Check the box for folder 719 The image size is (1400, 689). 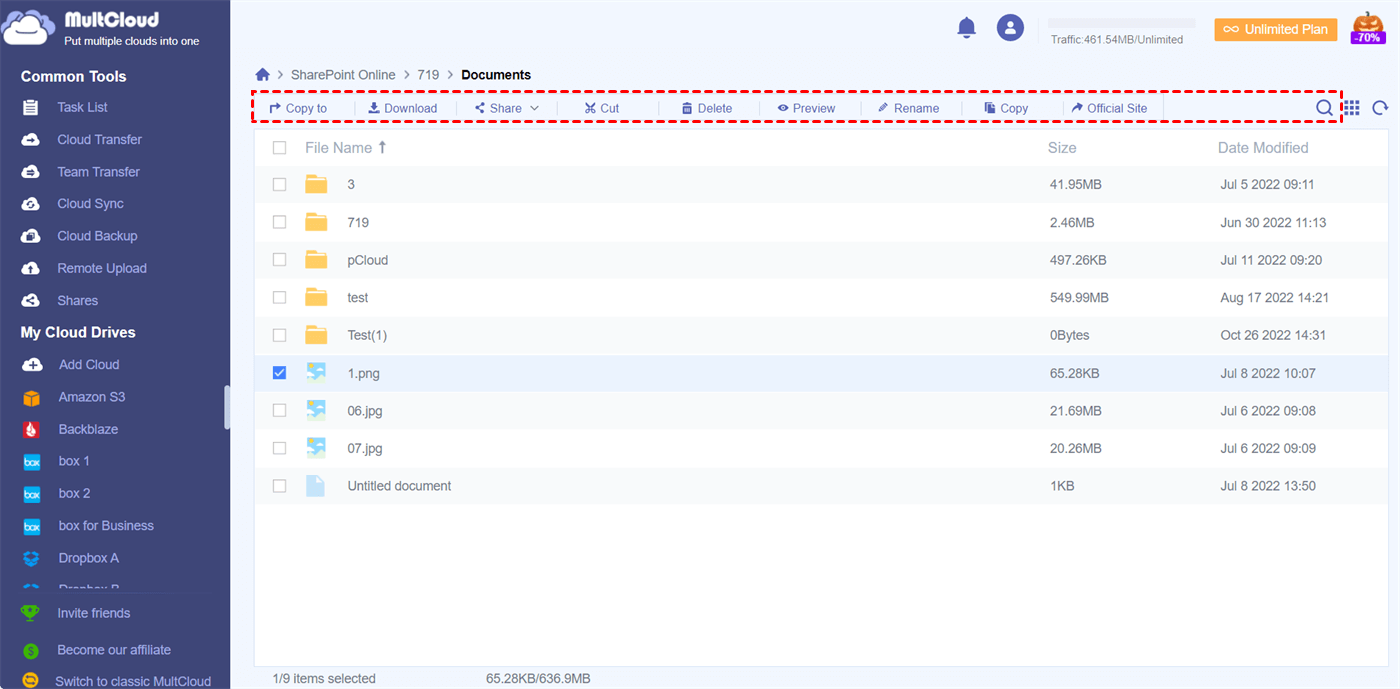click(x=280, y=222)
